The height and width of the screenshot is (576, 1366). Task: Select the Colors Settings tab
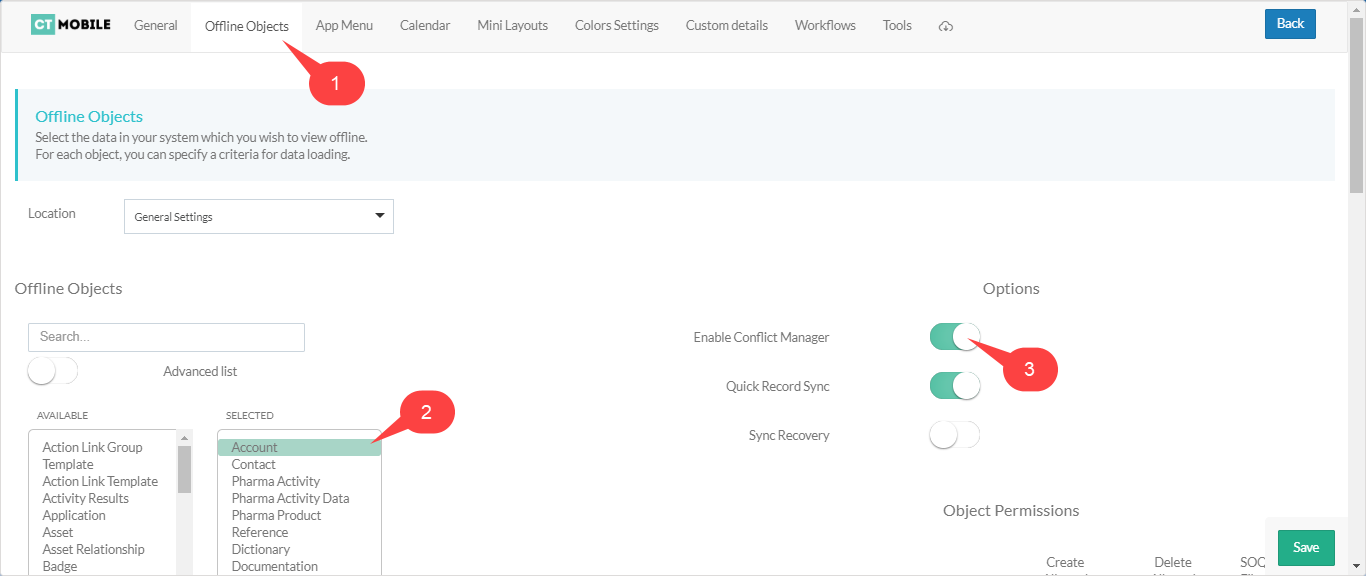pyautogui.click(x=616, y=25)
